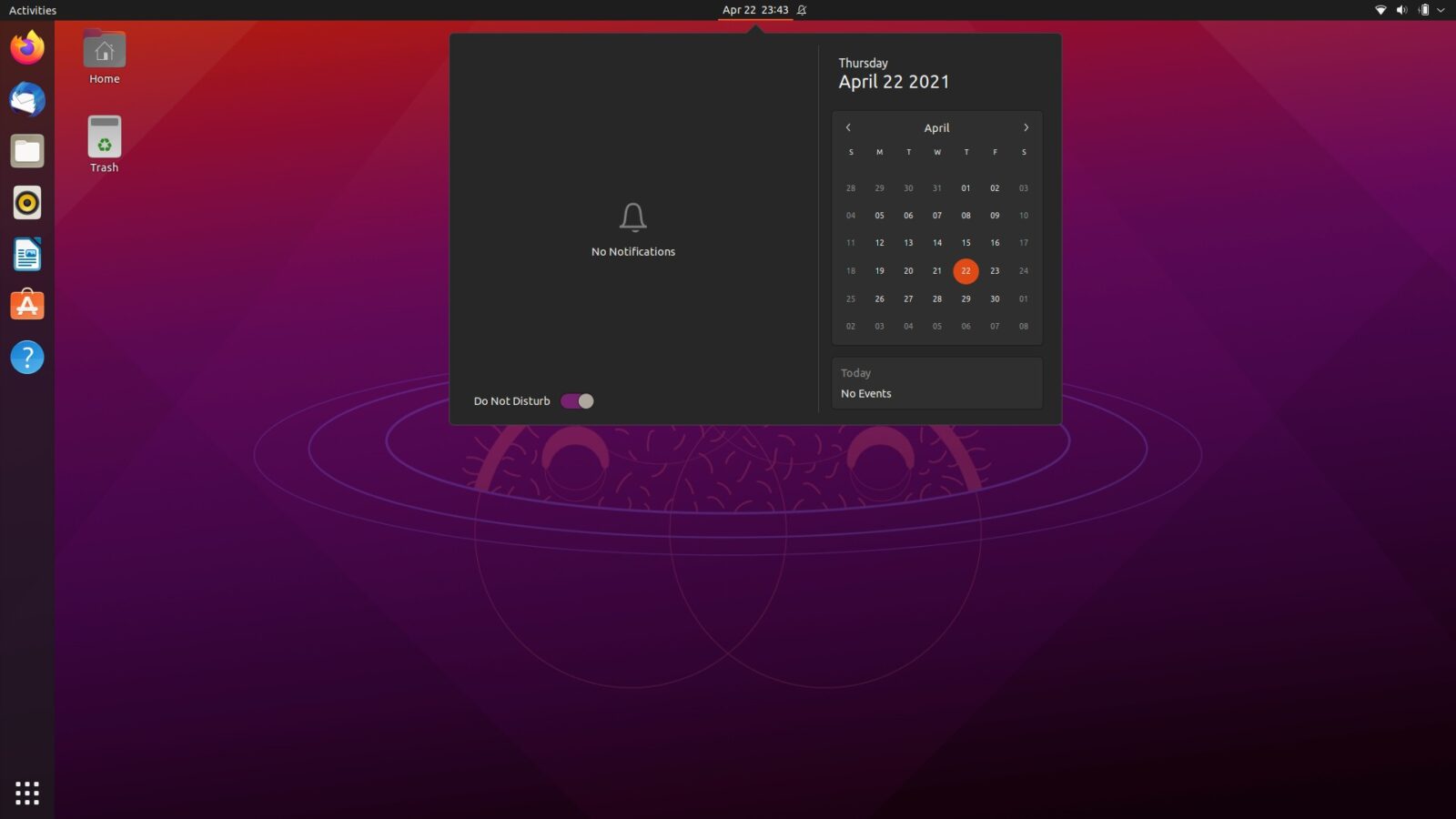Image resolution: width=1456 pixels, height=819 pixels.
Task: Click the network status icon
Action: 1379,10
